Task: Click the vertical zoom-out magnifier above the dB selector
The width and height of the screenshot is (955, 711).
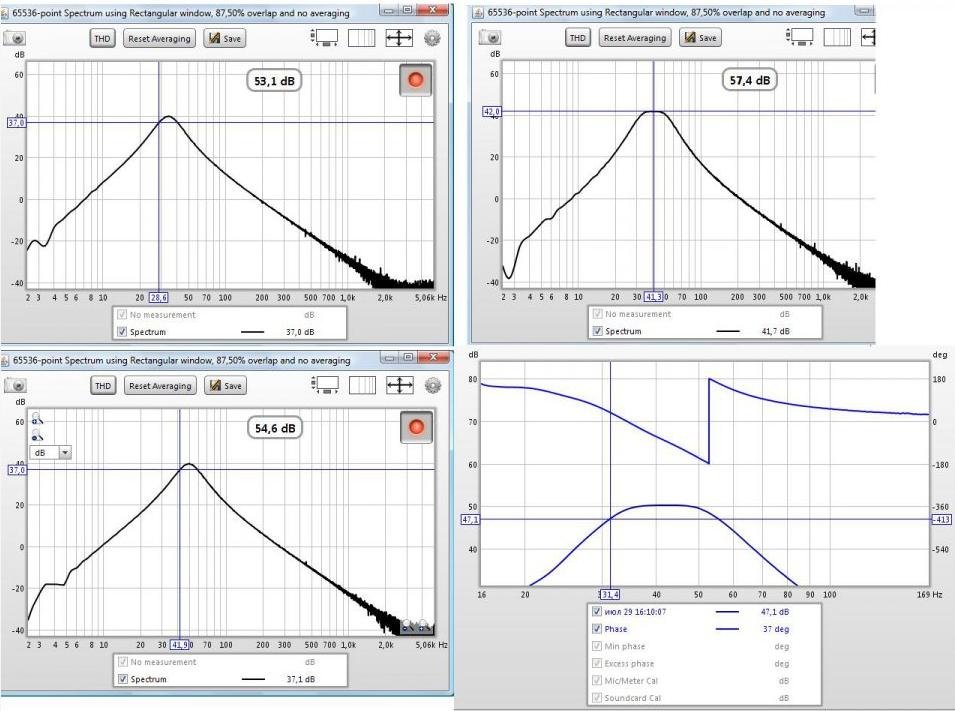Action: 37,436
